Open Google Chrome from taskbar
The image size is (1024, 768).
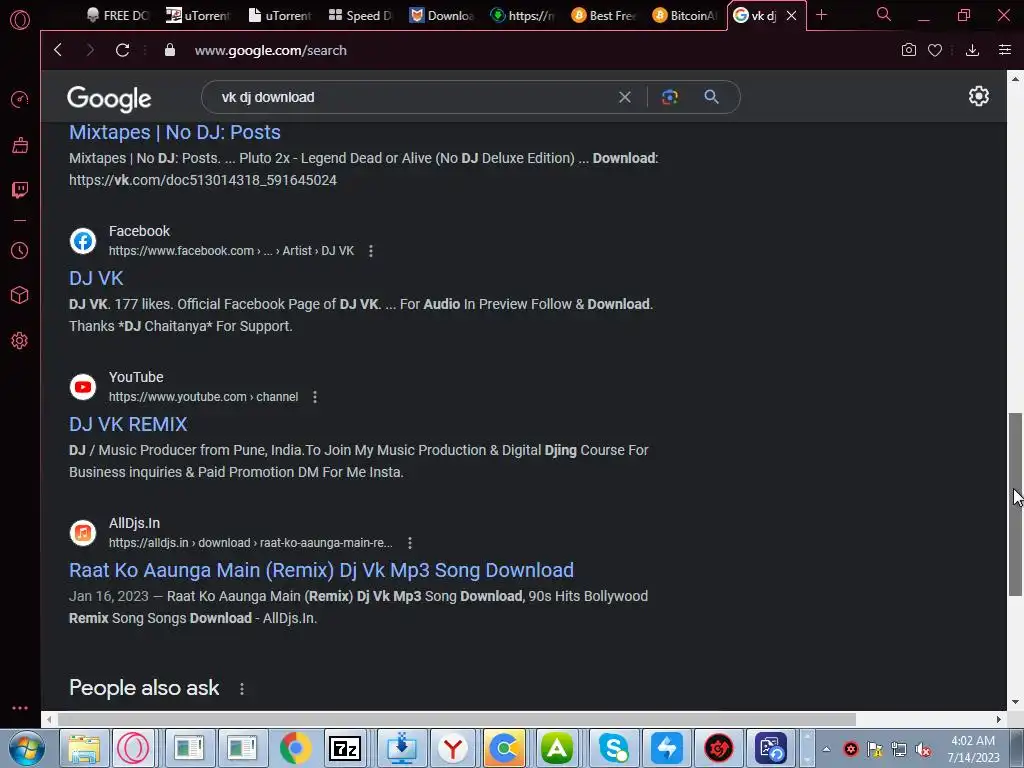(x=295, y=748)
